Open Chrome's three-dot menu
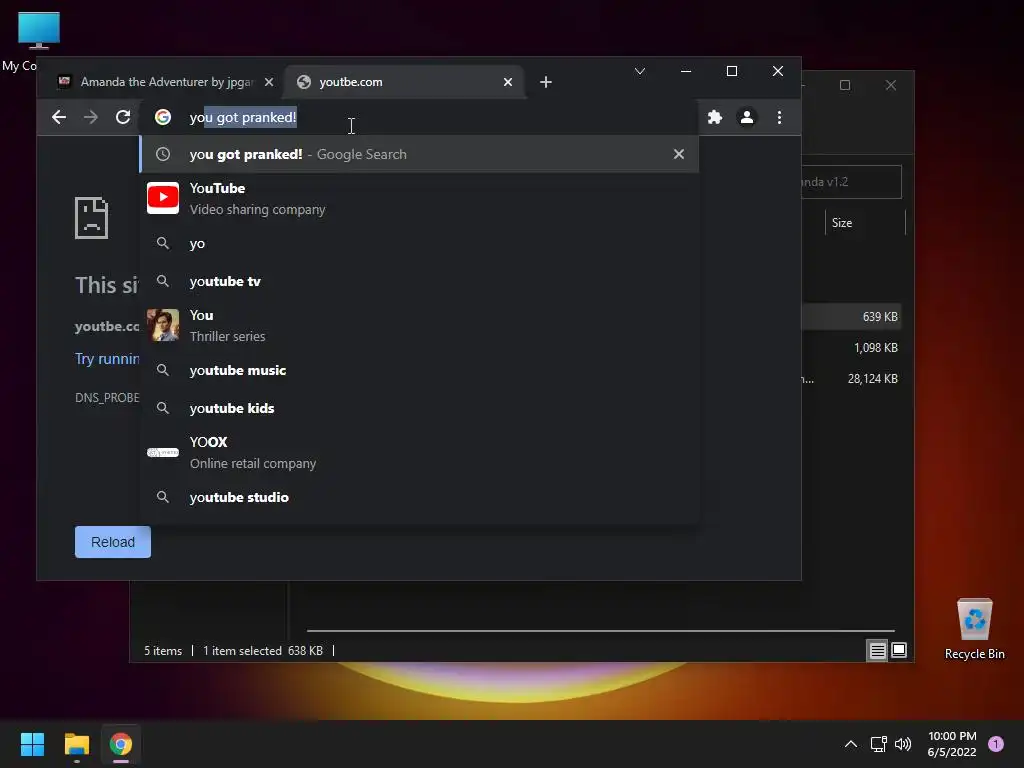 tap(779, 117)
